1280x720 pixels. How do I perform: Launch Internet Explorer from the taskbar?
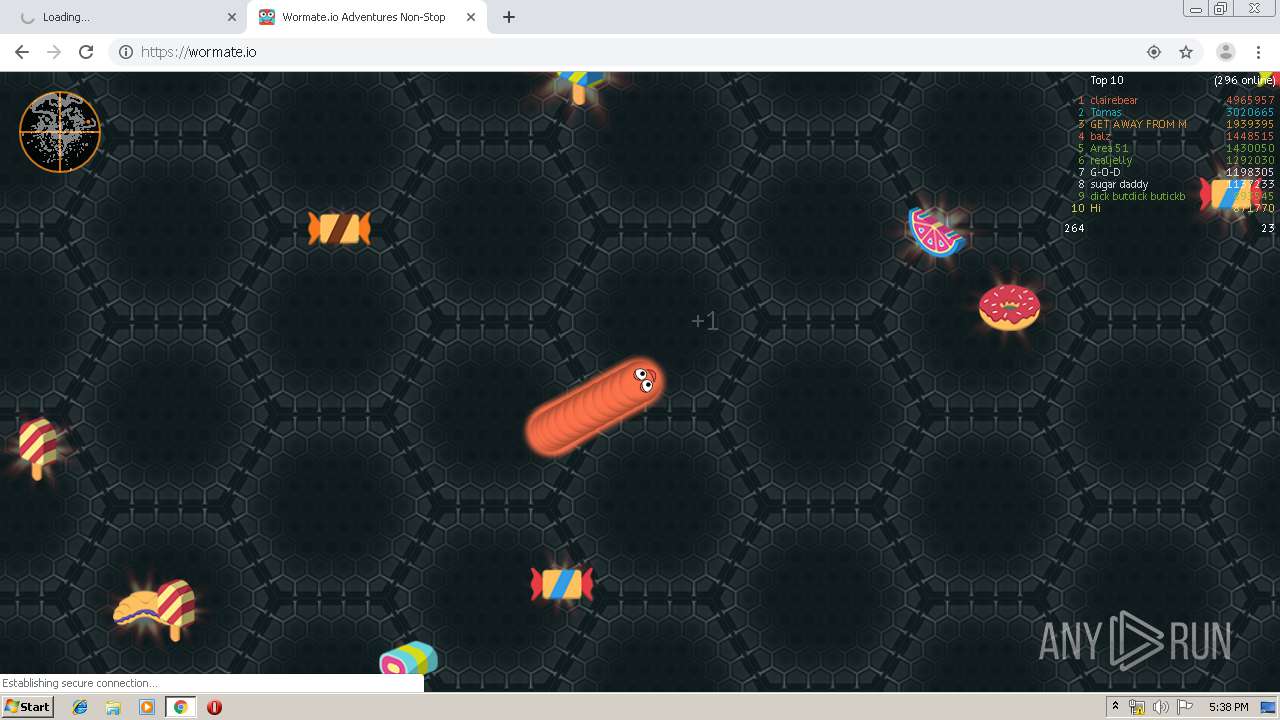[81, 707]
